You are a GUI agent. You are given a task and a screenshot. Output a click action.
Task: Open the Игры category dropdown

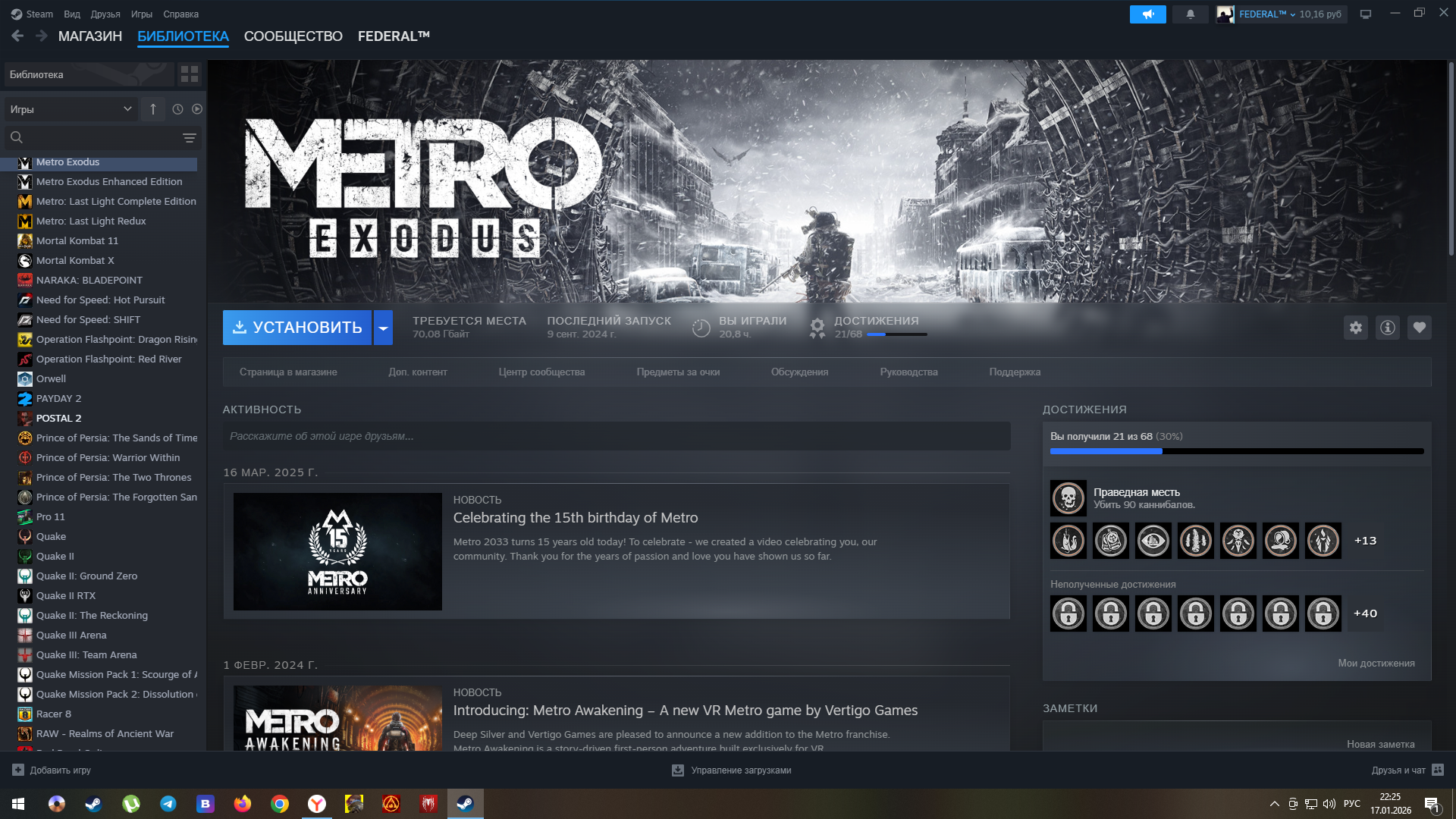[70, 109]
